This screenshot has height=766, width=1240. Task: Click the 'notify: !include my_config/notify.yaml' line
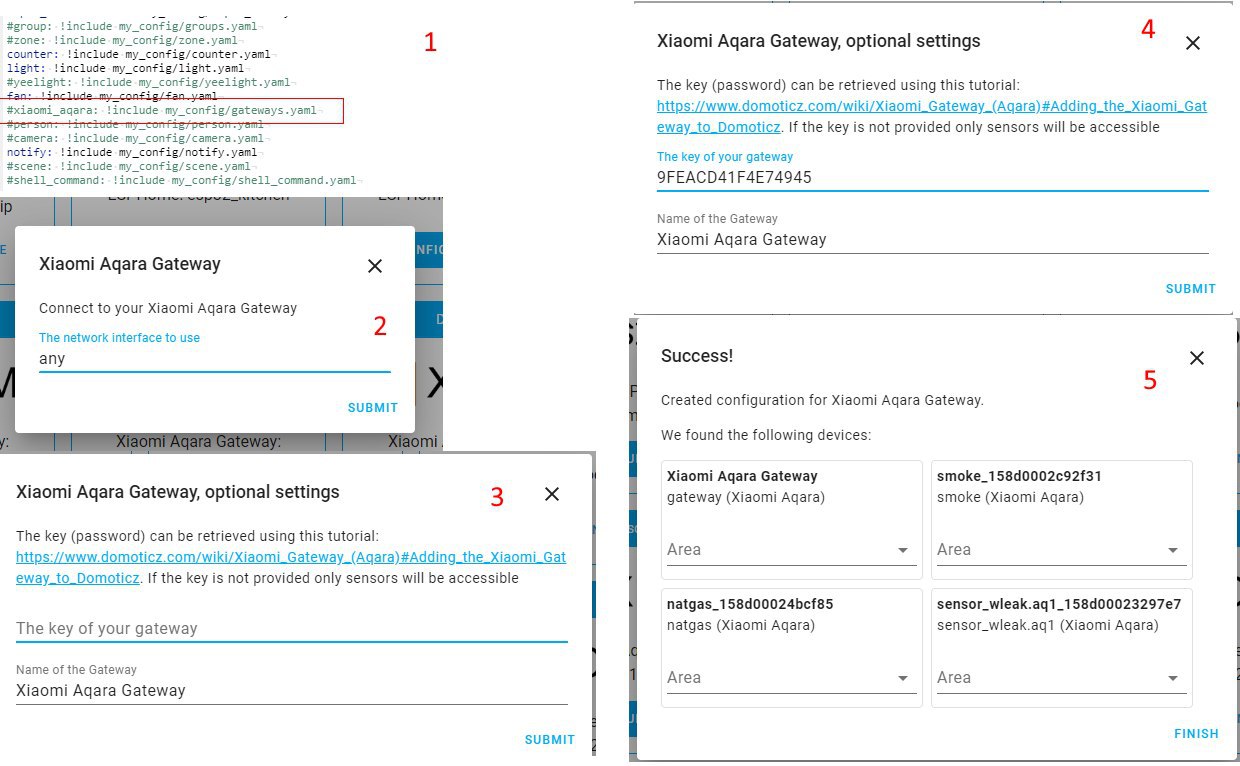[x=131, y=152]
